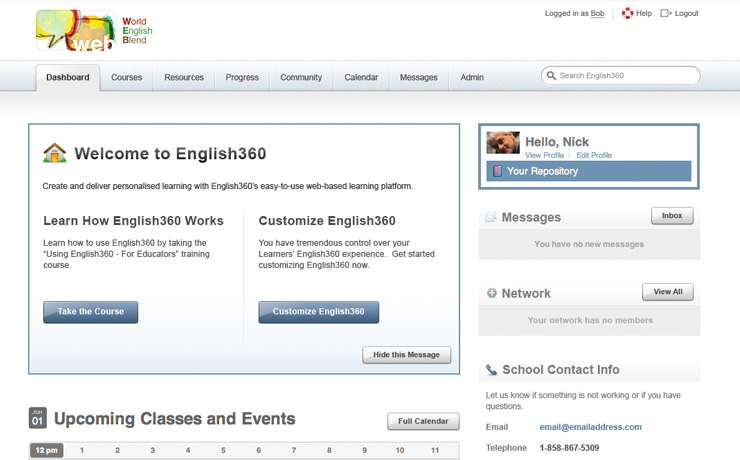Viewport: 740px width, 460px height.
Task: Select the 12 pm timeline marker
Action: click(x=46, y=451)
